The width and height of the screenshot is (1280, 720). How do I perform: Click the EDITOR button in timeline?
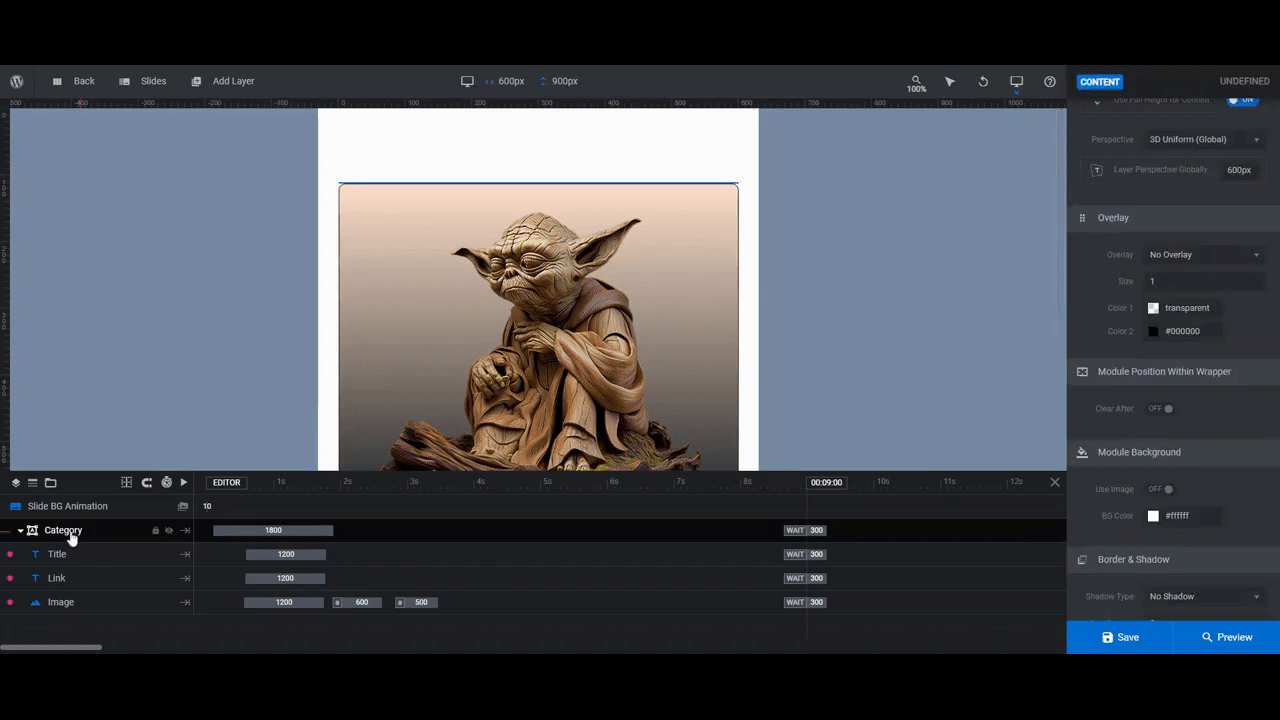tap(227, 483)
